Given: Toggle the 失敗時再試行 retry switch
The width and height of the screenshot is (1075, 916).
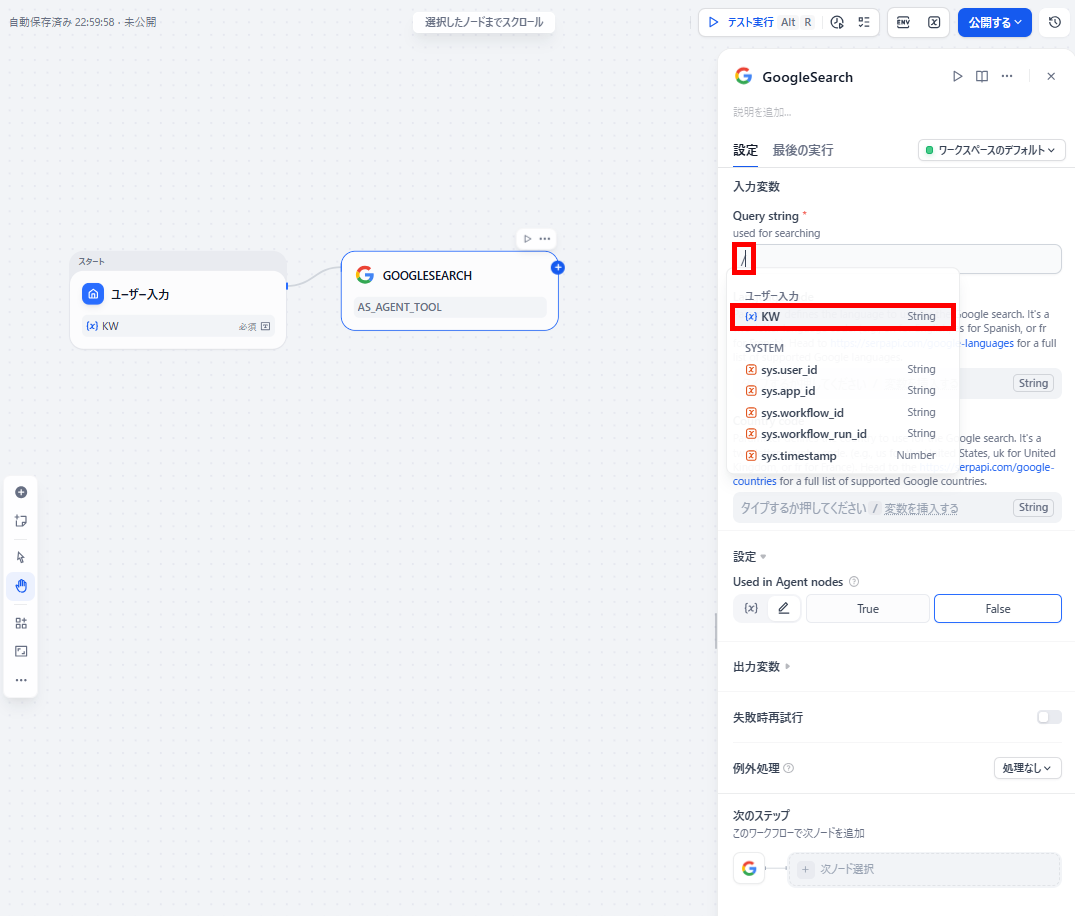Looking at the screenshot, I should pyautogui.click(x=1049, y=717).
